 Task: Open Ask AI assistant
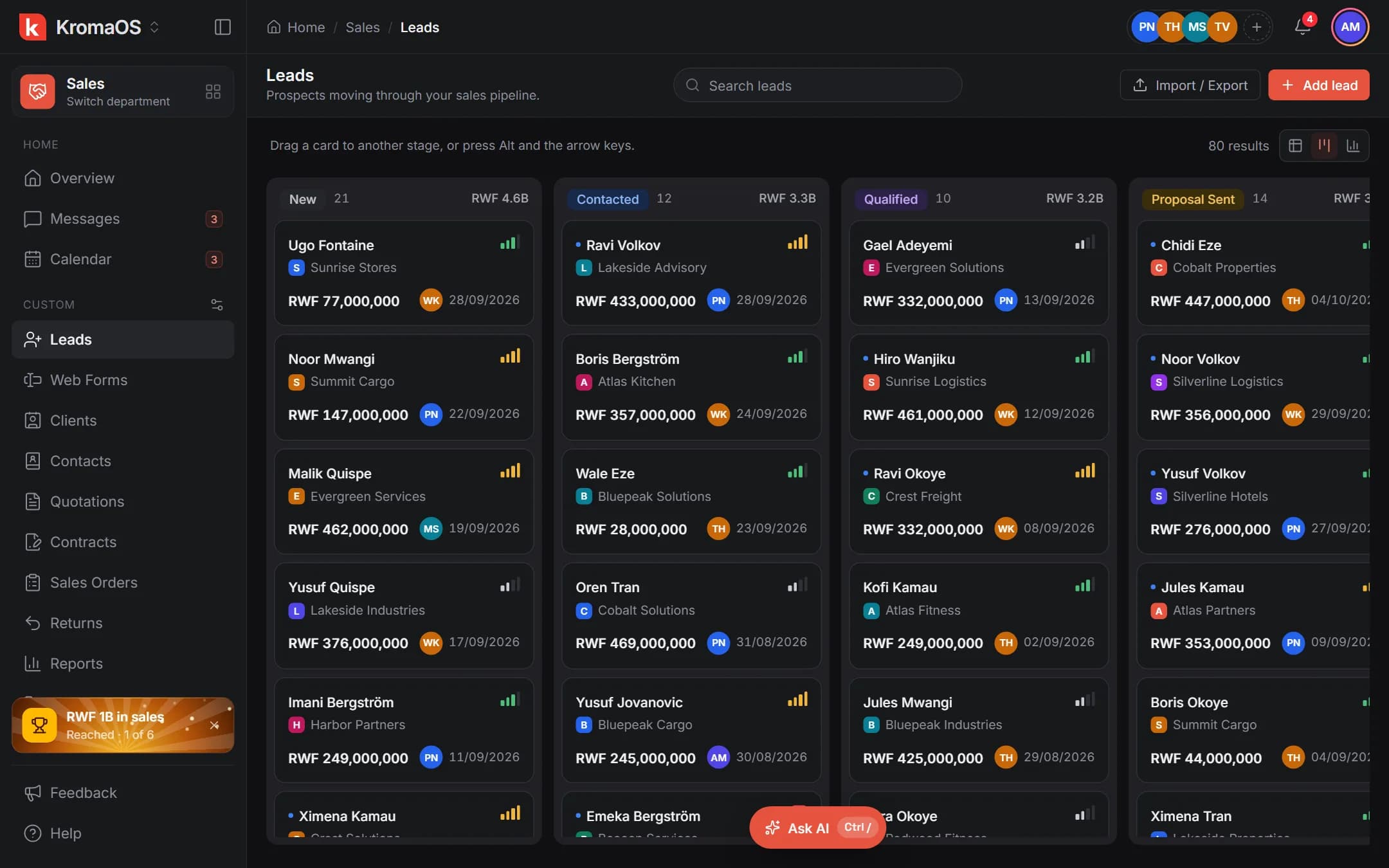pos(817,827)
